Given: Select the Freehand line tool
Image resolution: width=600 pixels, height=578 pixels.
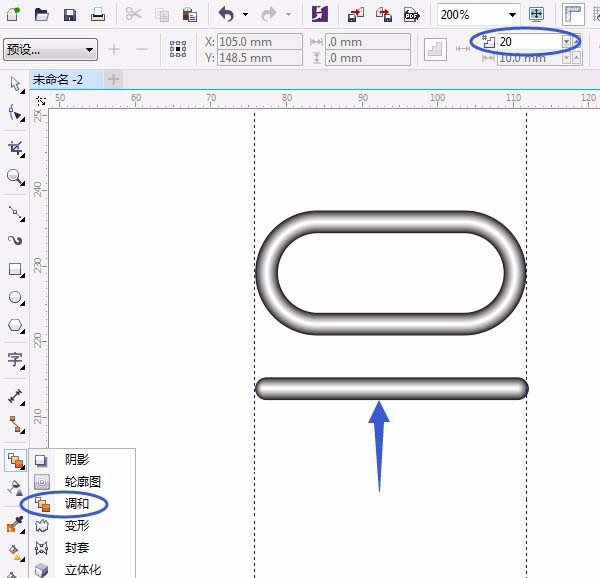Looking at the screenshot, I should (15, 213).
